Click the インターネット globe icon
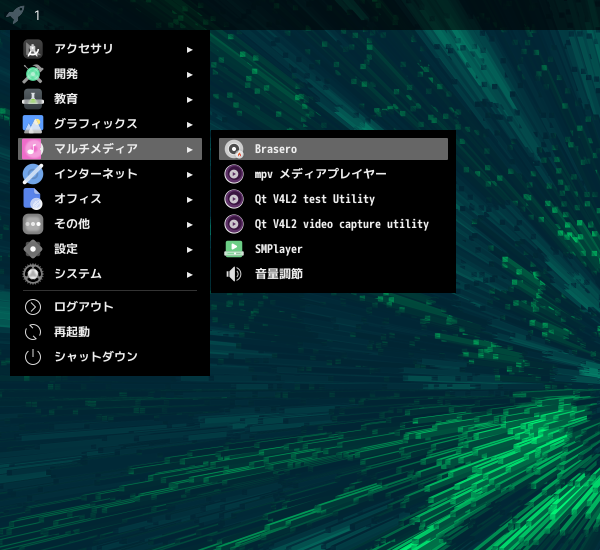 tap(33, 174)
